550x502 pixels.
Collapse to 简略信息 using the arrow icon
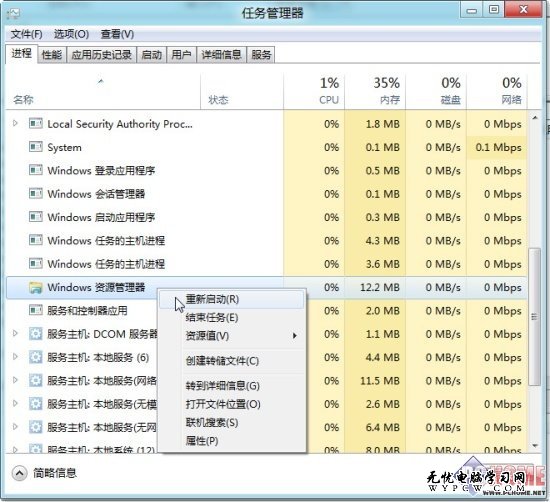pyautogui.click(x=19, y=473)
